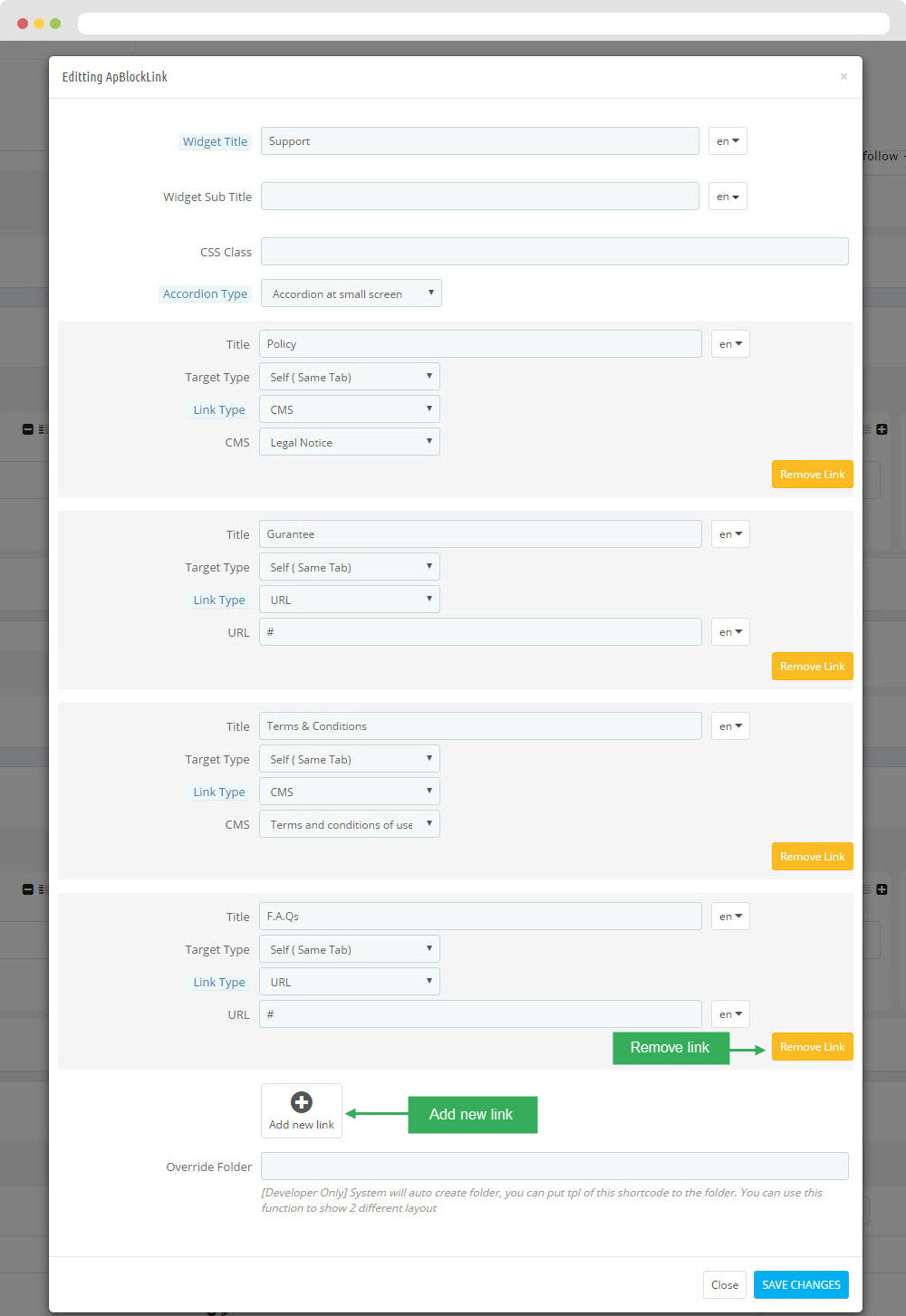The image size is (906, 1316).
Task: Click the lower right background plus icon
Action: (x=882, y=889)
